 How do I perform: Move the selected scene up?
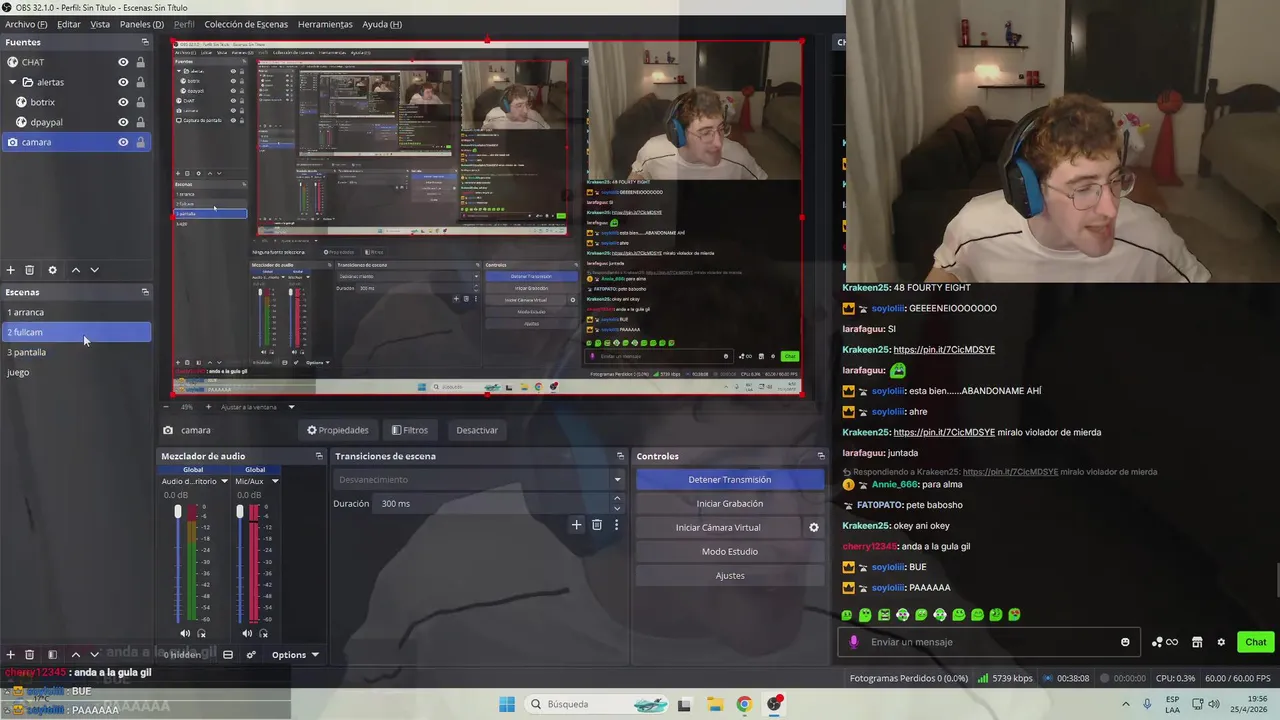(75, 655)
